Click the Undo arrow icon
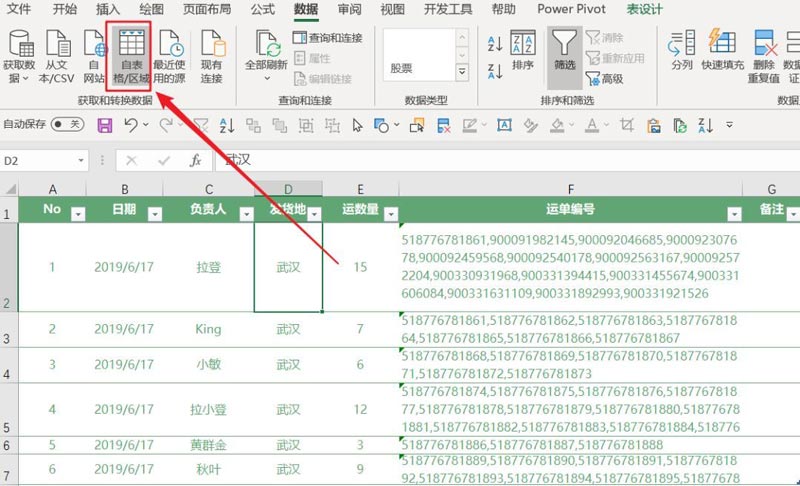 pyautogui.click(x=131, y=125)
